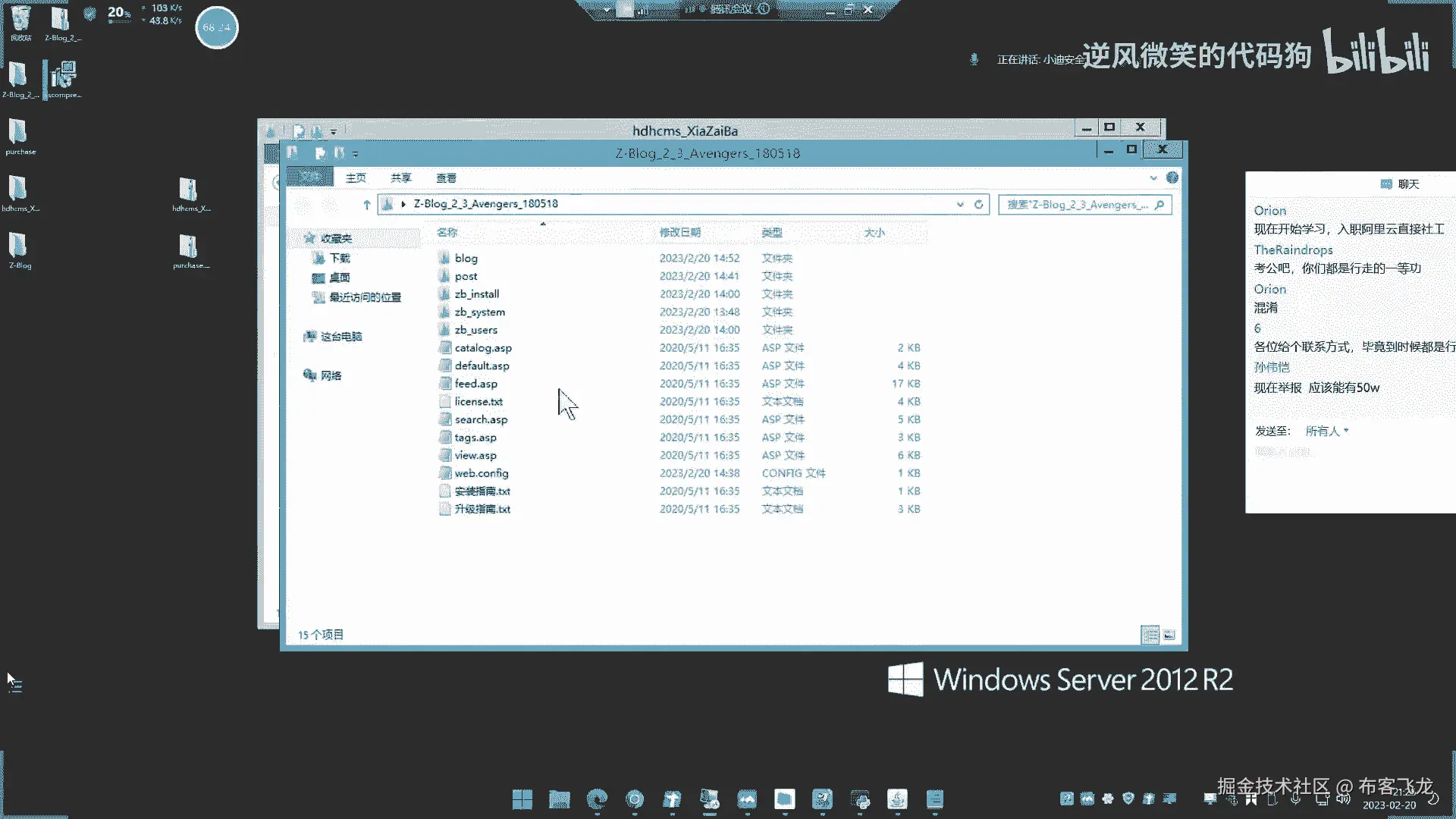Click the search box for Z-Blog folder
Image resolution: width=1456 pixels, height=819 pixels.
pyautogui.click(x=1077, y=205)
